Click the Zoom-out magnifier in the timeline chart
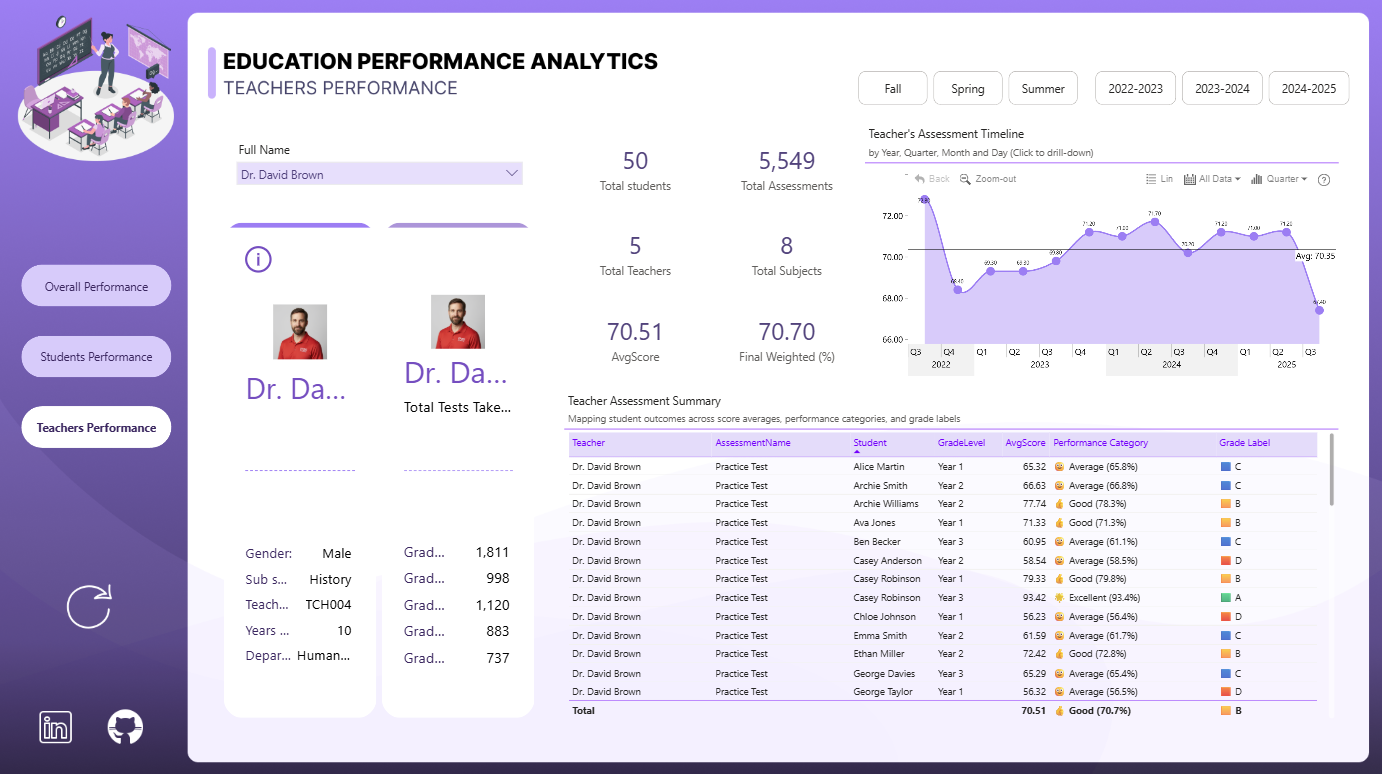The image size is (1382, 774). coord(965,179)
